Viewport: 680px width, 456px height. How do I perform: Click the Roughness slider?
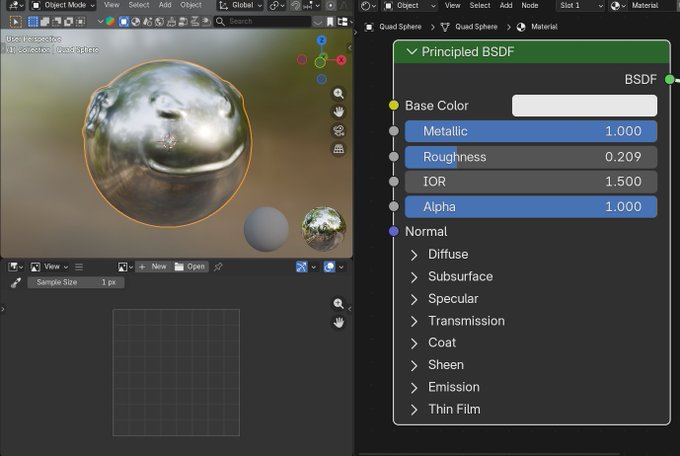coord(531,157)
